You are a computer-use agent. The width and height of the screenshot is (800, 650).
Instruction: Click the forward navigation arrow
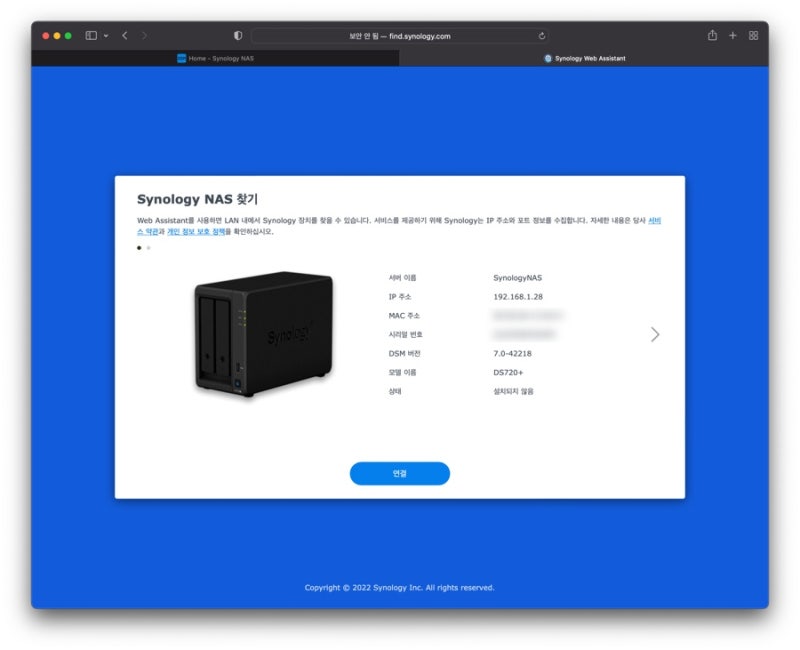pos(144,35)
